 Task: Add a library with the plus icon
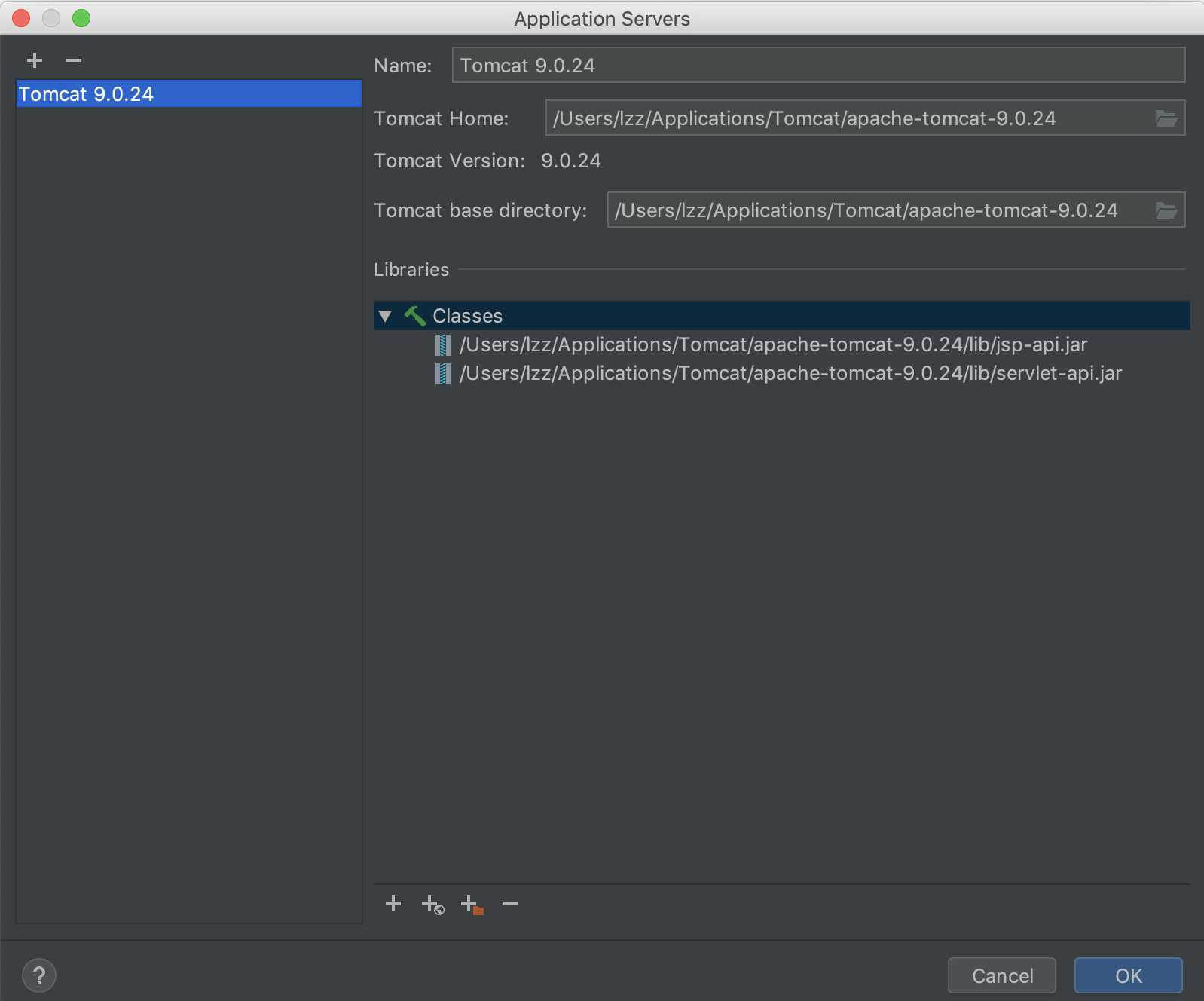point(393,903)
